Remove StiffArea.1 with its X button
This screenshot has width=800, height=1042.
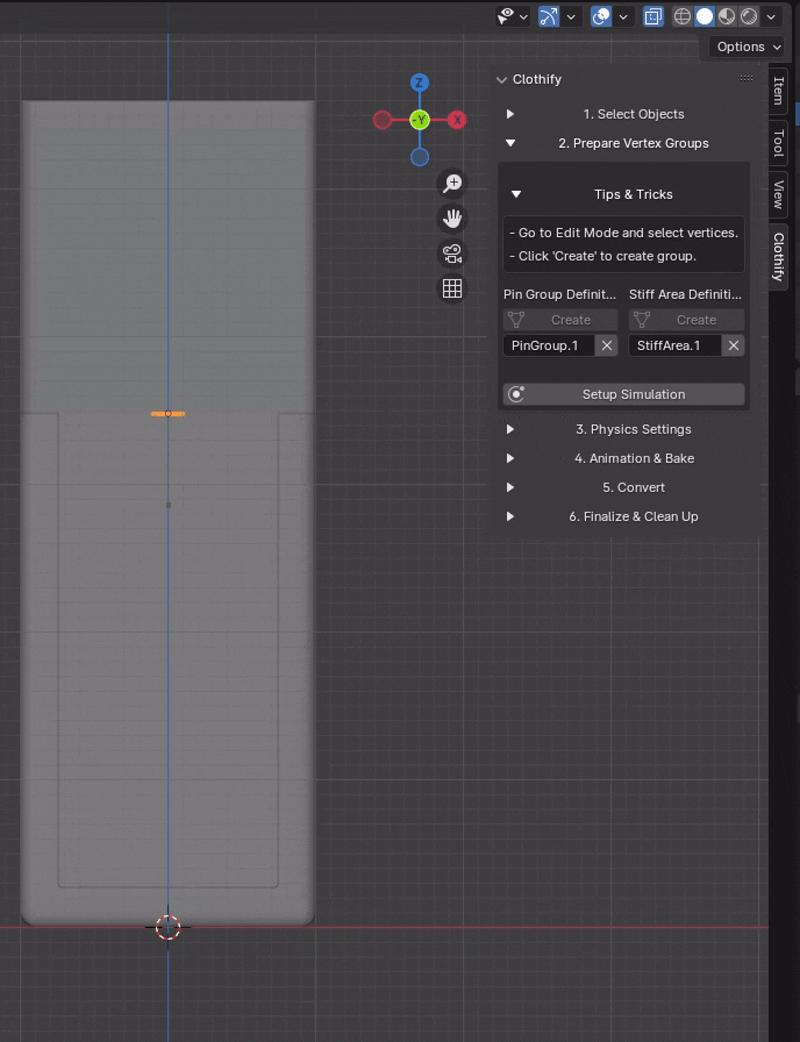pos(734,346)
